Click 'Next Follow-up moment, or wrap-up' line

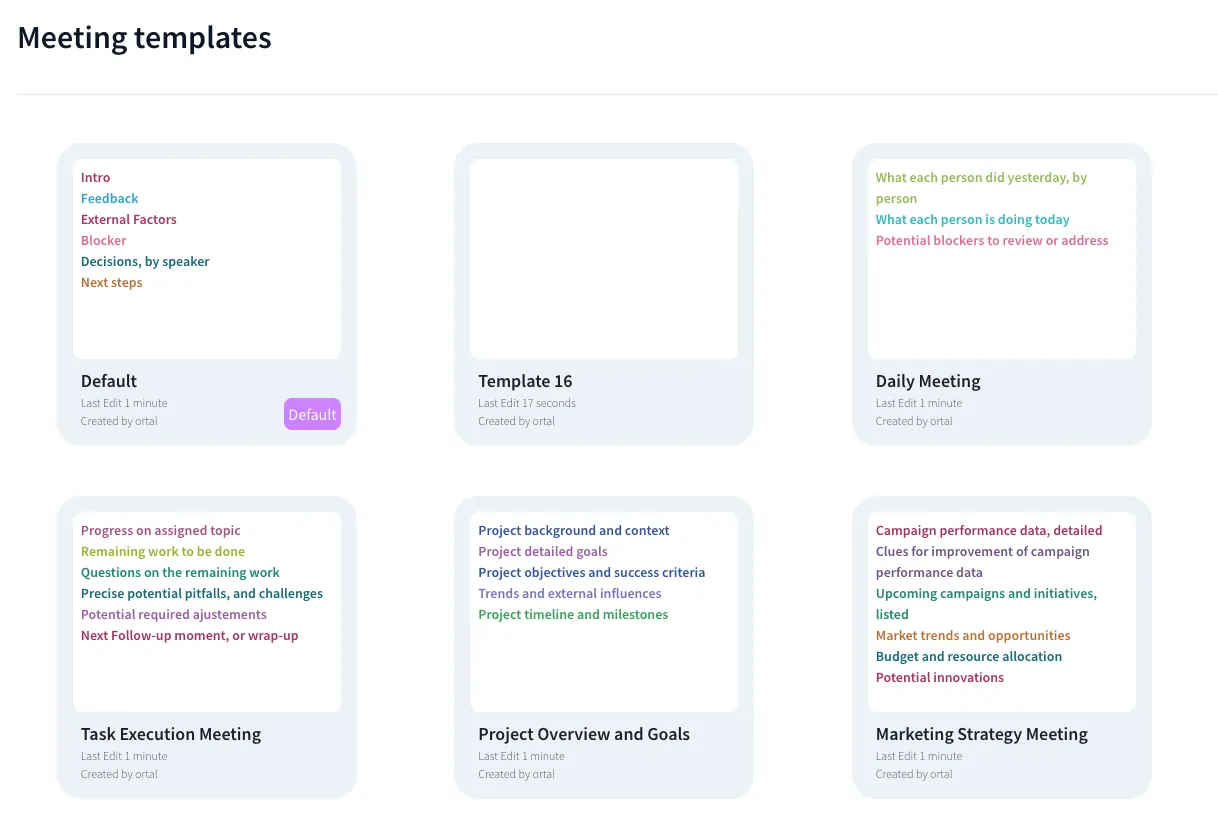[189, 636]
